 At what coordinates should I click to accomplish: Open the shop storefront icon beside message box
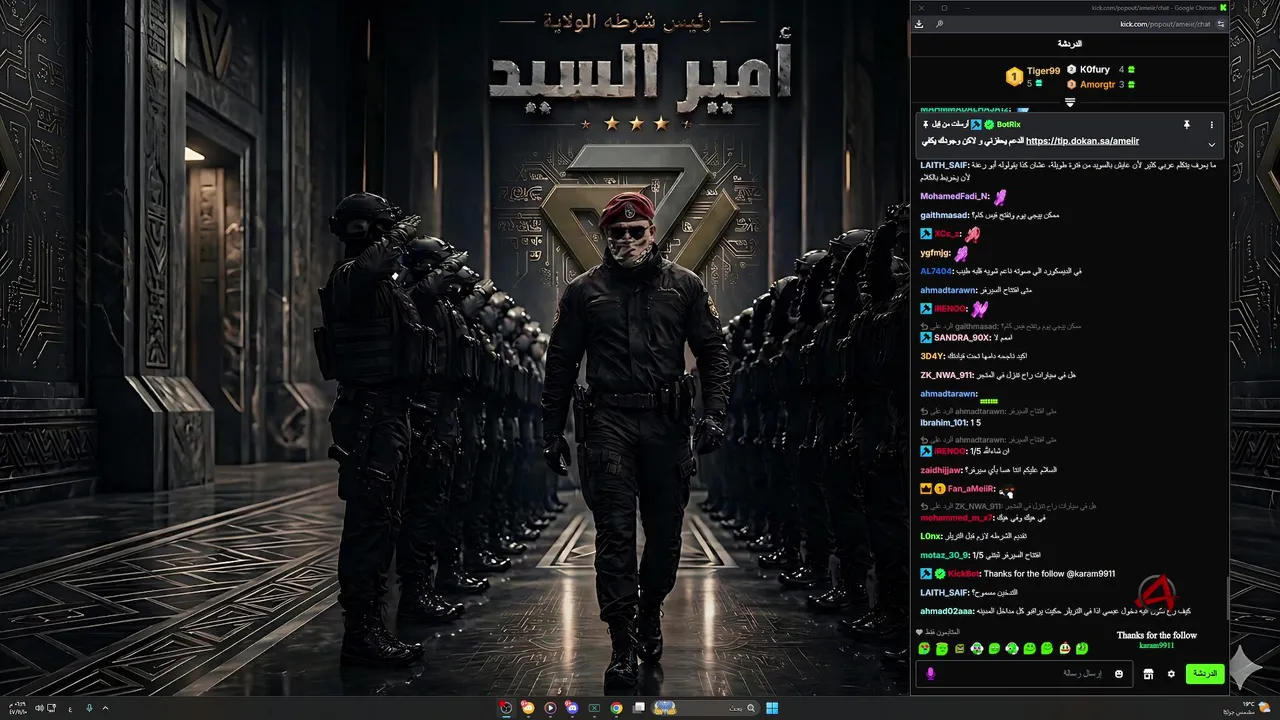pyautogui.click(x=1148, y=674)
